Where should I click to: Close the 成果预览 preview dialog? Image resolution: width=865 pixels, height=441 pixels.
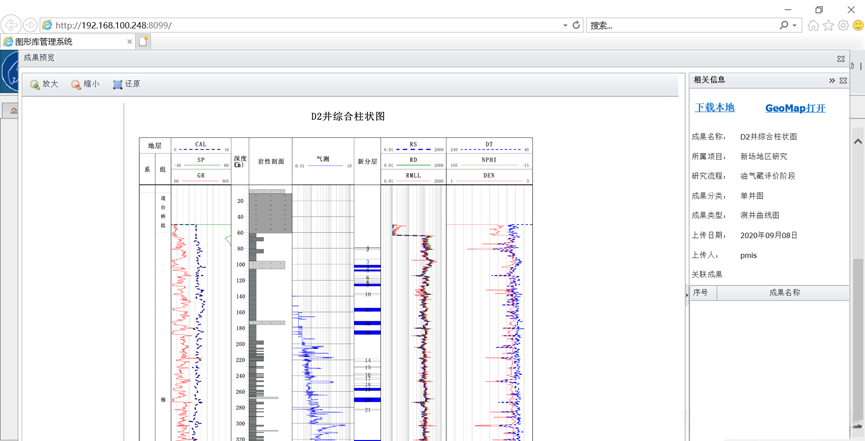(841, 59)
